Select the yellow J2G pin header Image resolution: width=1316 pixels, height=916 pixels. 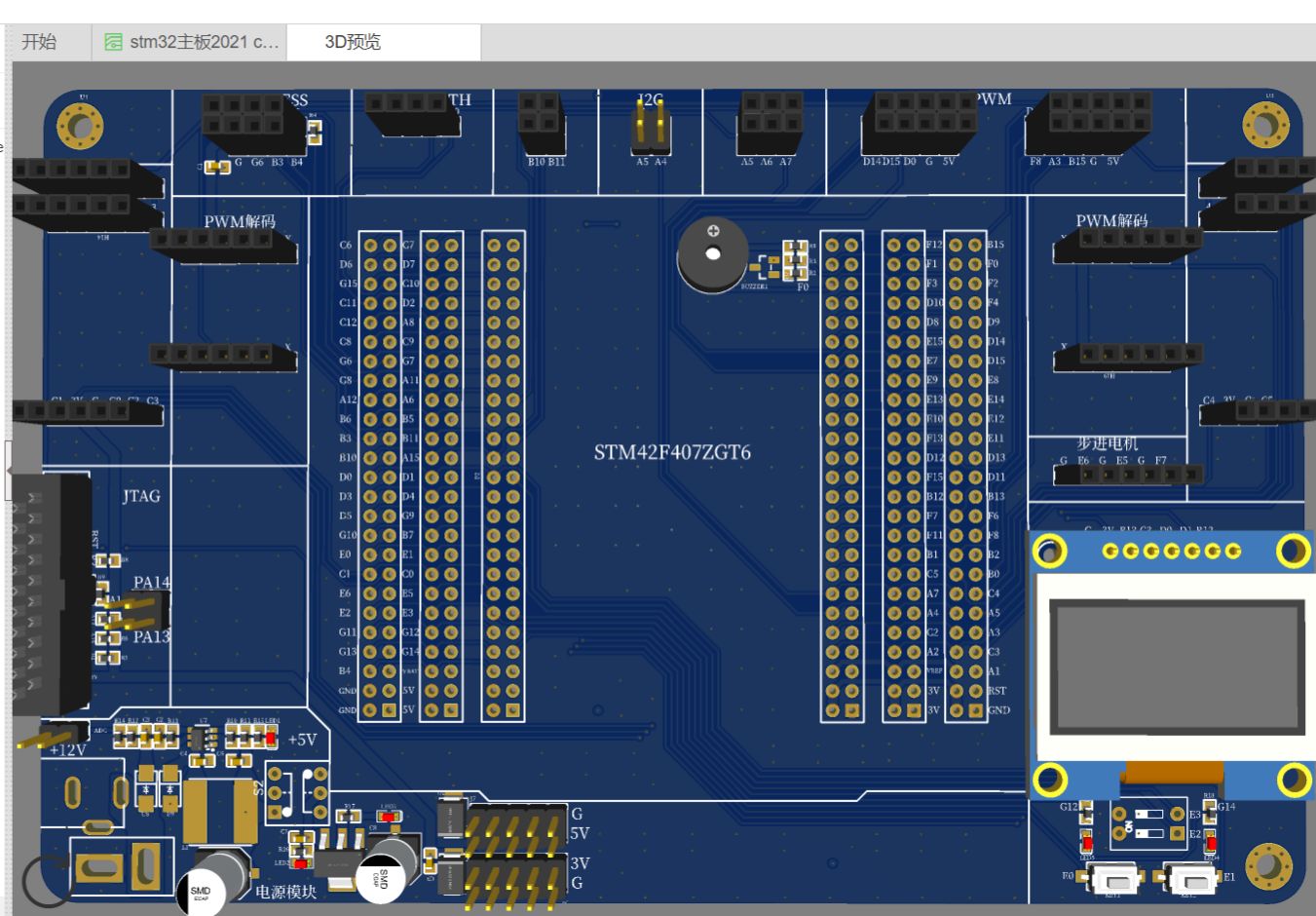click(651, 127)
